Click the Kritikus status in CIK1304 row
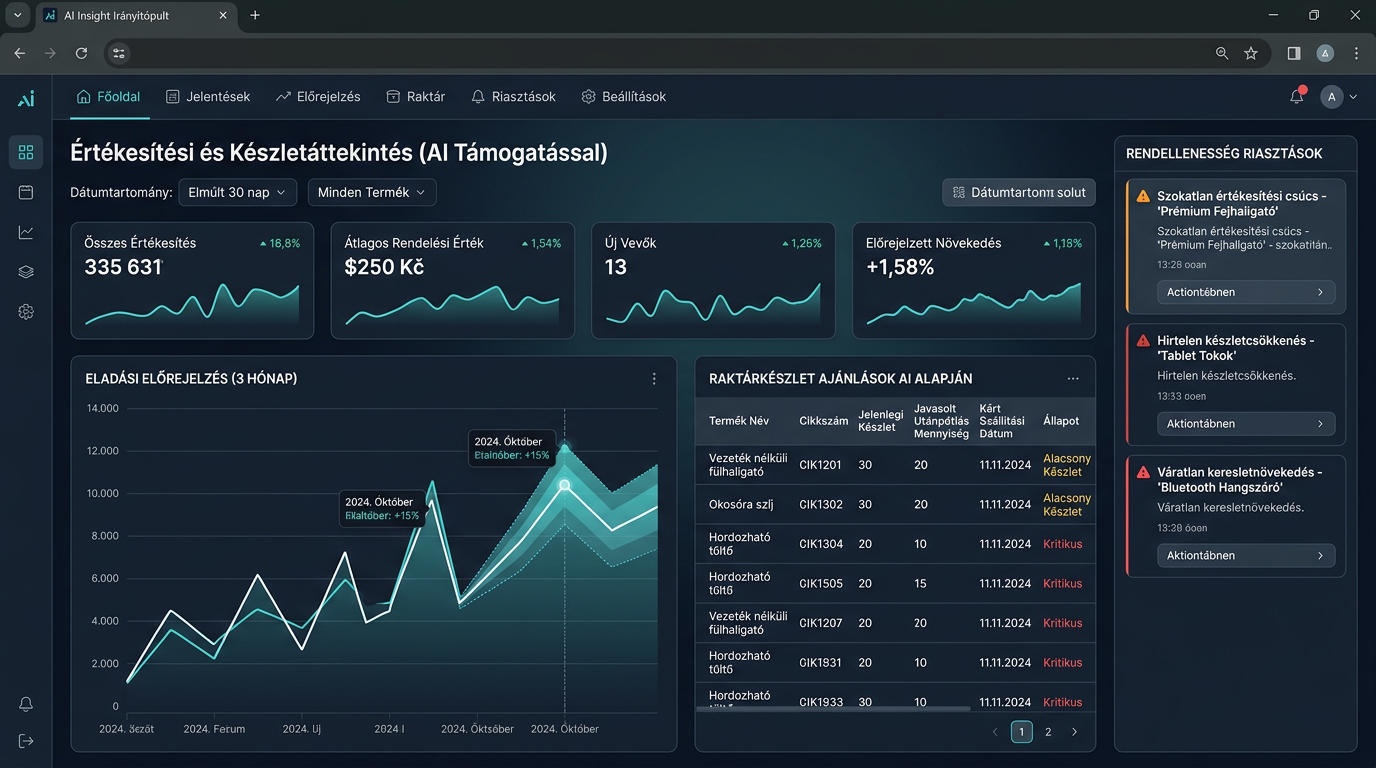1376x768 pixels. tap(1062, 544)
